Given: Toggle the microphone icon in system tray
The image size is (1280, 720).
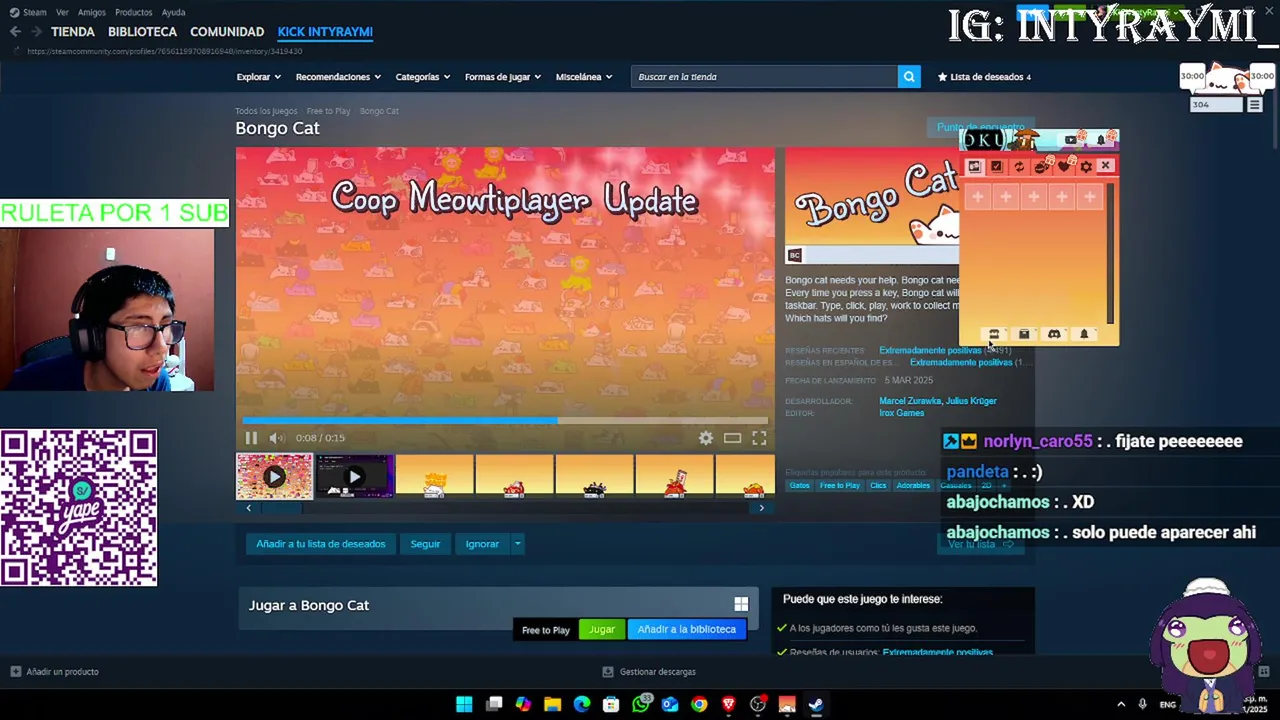Looking at the screenshot, I should [1142, 704].
